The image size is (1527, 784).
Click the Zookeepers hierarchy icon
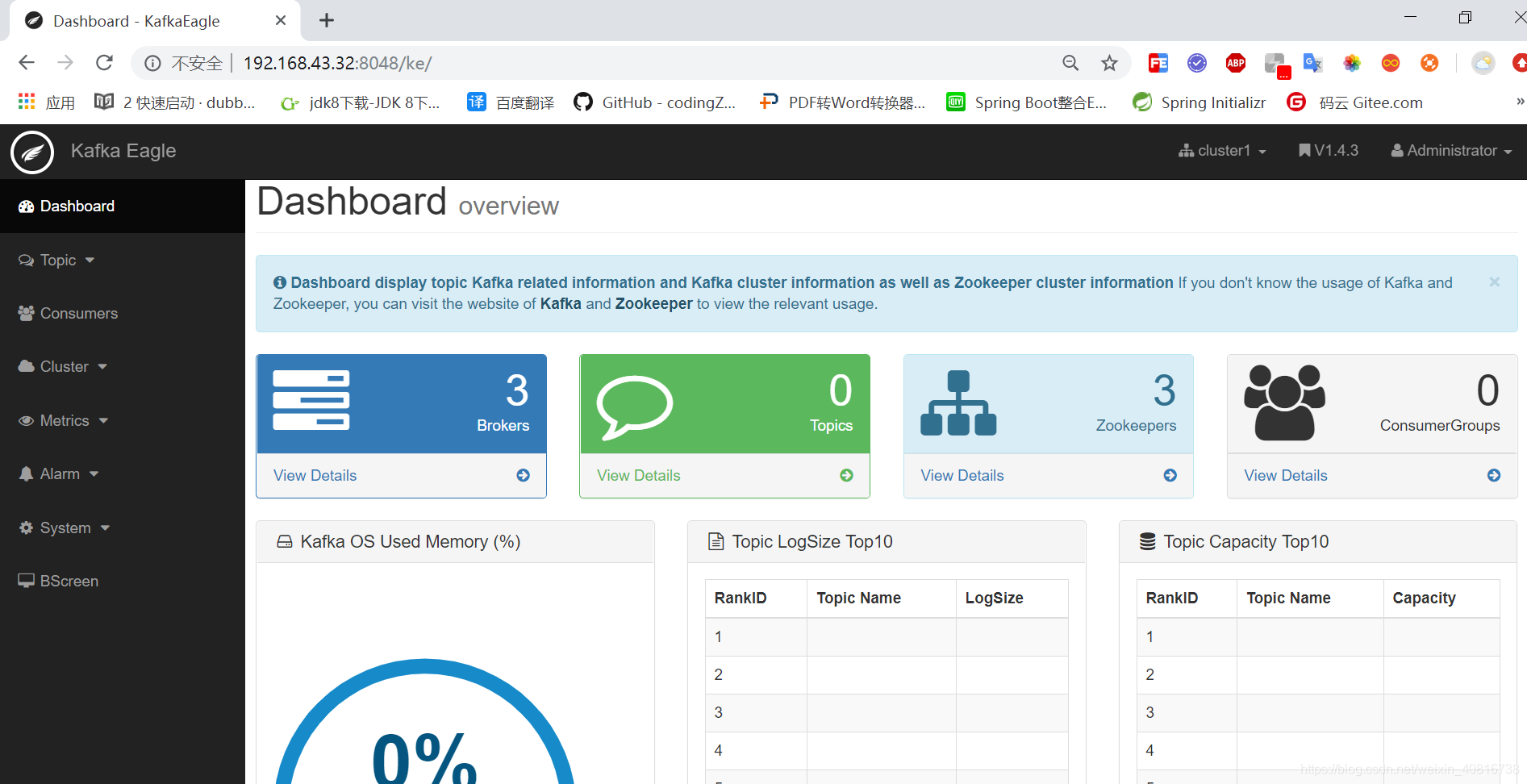pyautogui.click(x=958, y=402)
